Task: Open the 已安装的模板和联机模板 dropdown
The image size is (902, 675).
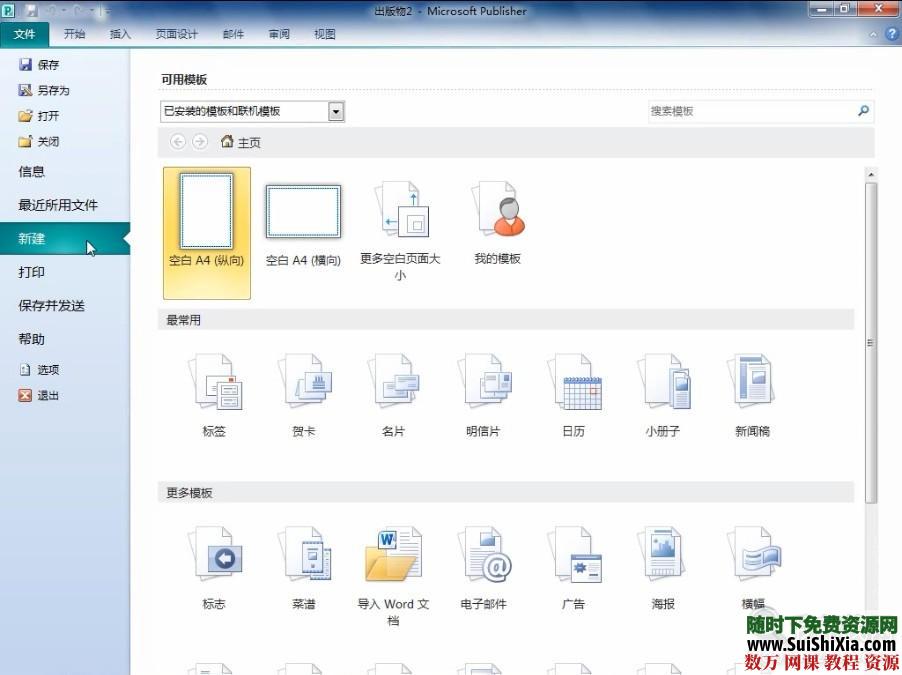Action: [336, 111]
